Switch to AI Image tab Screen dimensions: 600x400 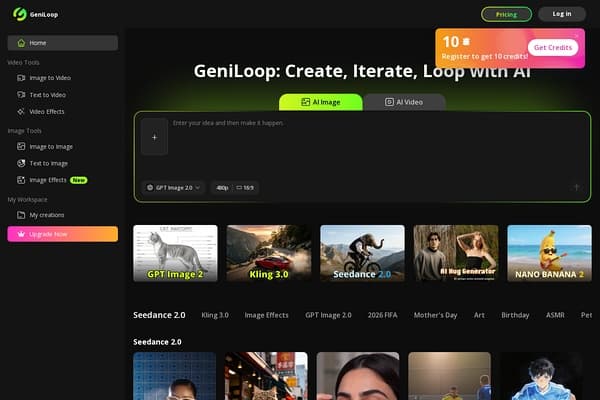coord(321,102)
